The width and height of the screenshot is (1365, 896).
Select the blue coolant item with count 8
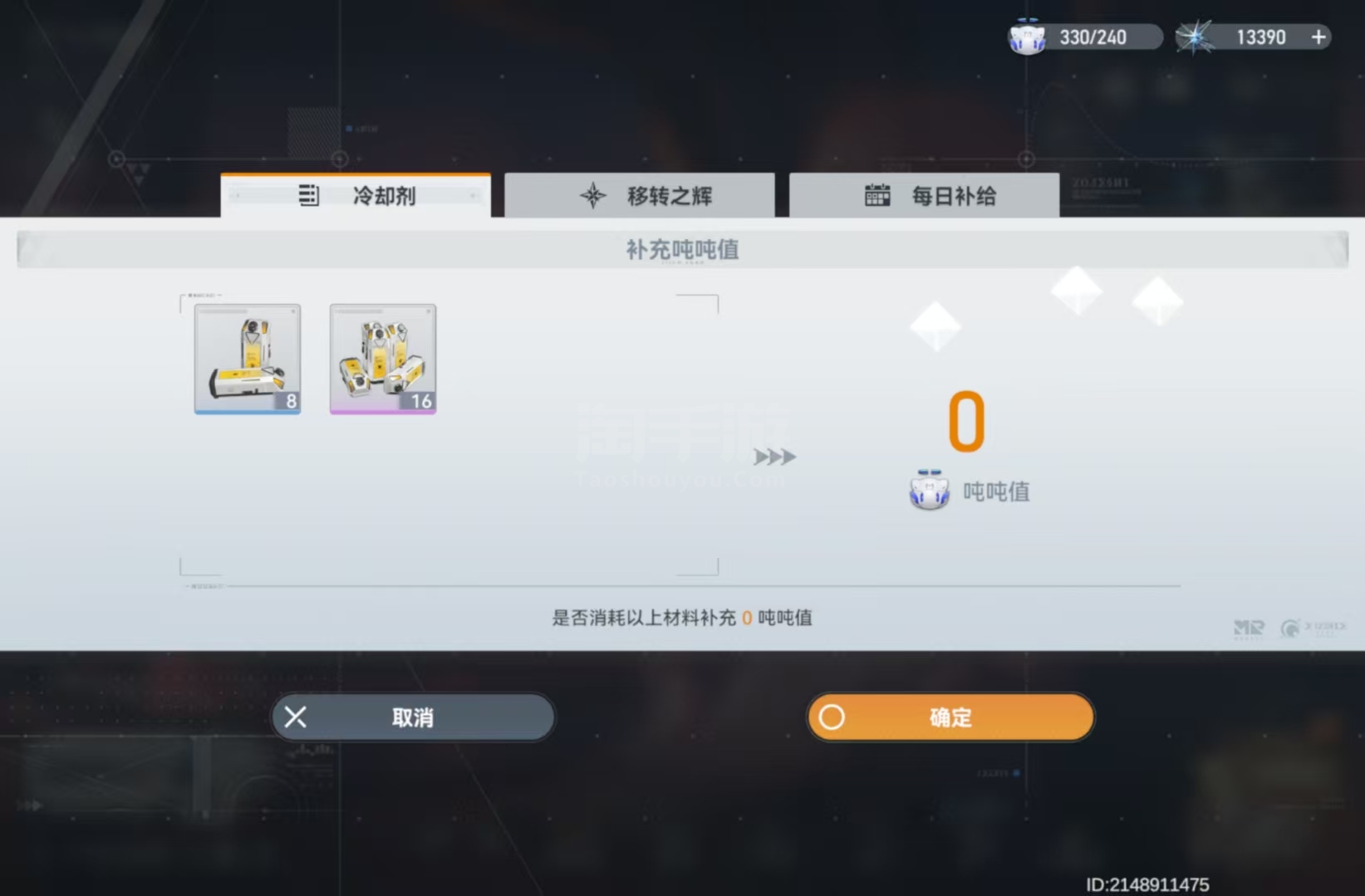coord(248,359)
